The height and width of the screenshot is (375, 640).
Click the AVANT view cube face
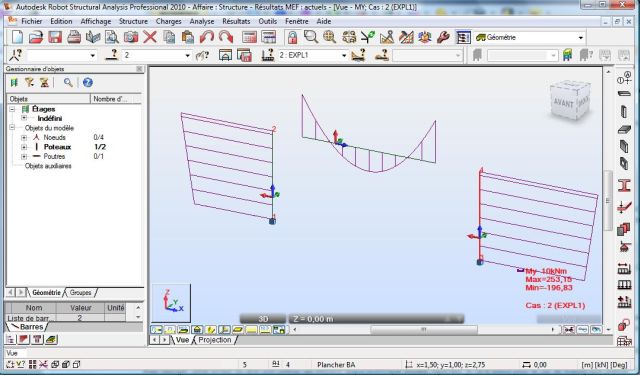point(564,103)
